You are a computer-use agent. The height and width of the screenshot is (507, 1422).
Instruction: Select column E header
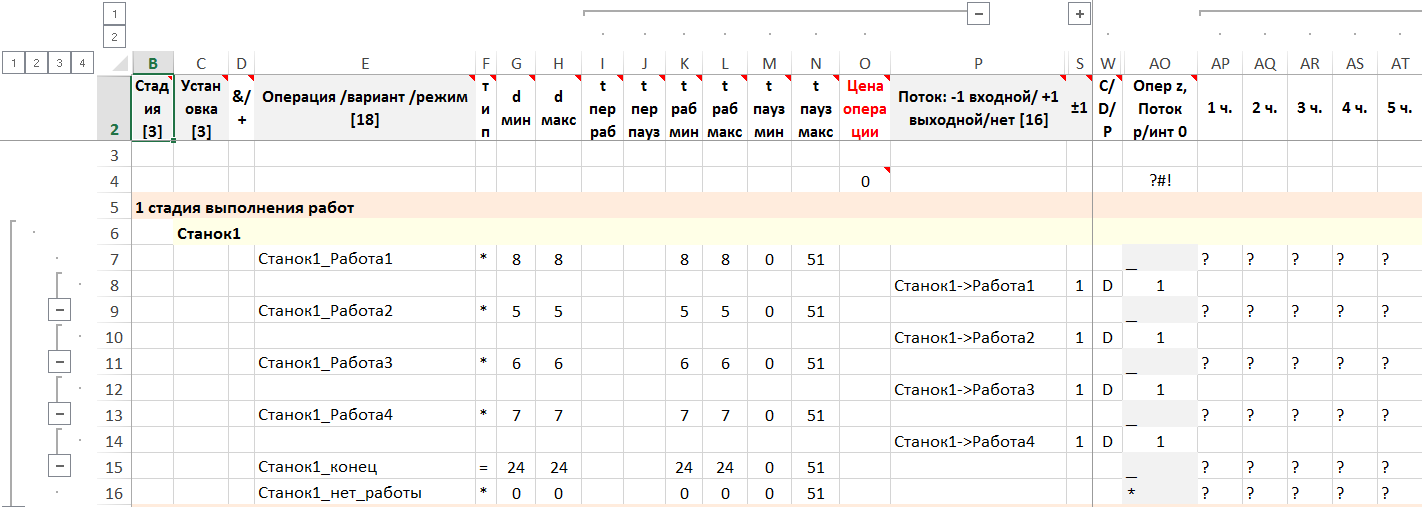click(x=364, y=63)
